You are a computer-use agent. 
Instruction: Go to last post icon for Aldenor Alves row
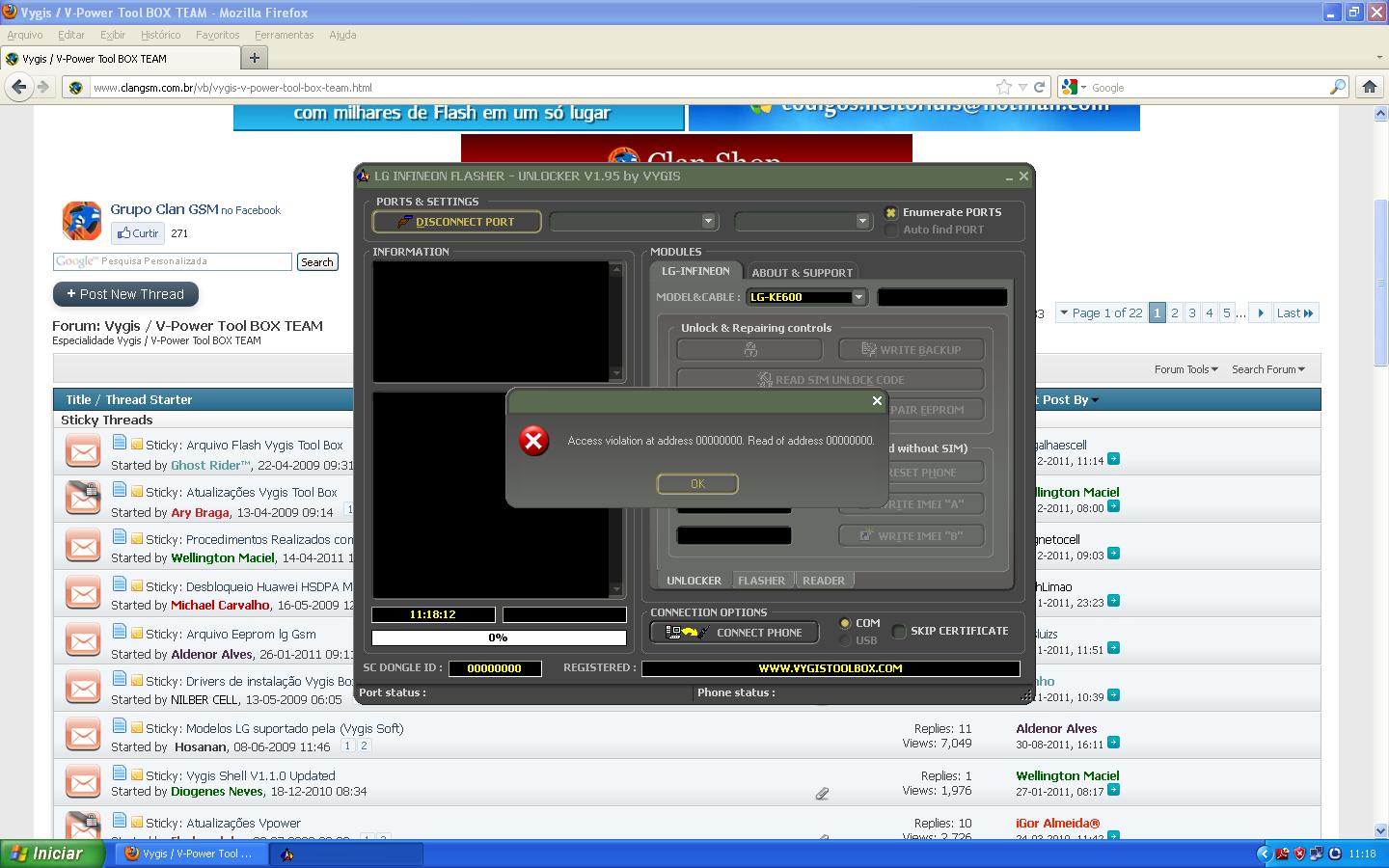coord(1113,743)
